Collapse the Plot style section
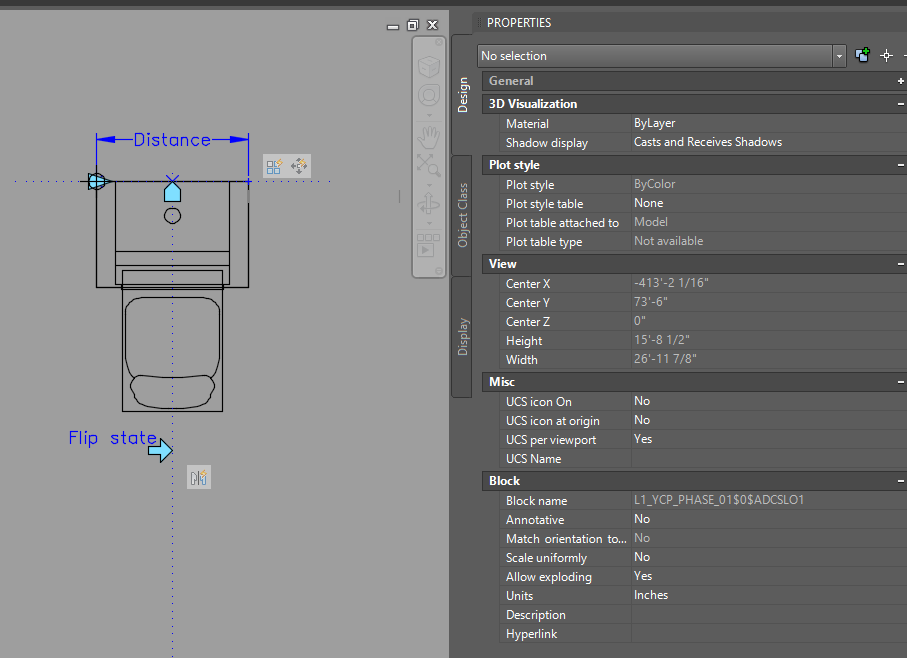Screen dimensions: 907x658 click(x=901, y=165)
